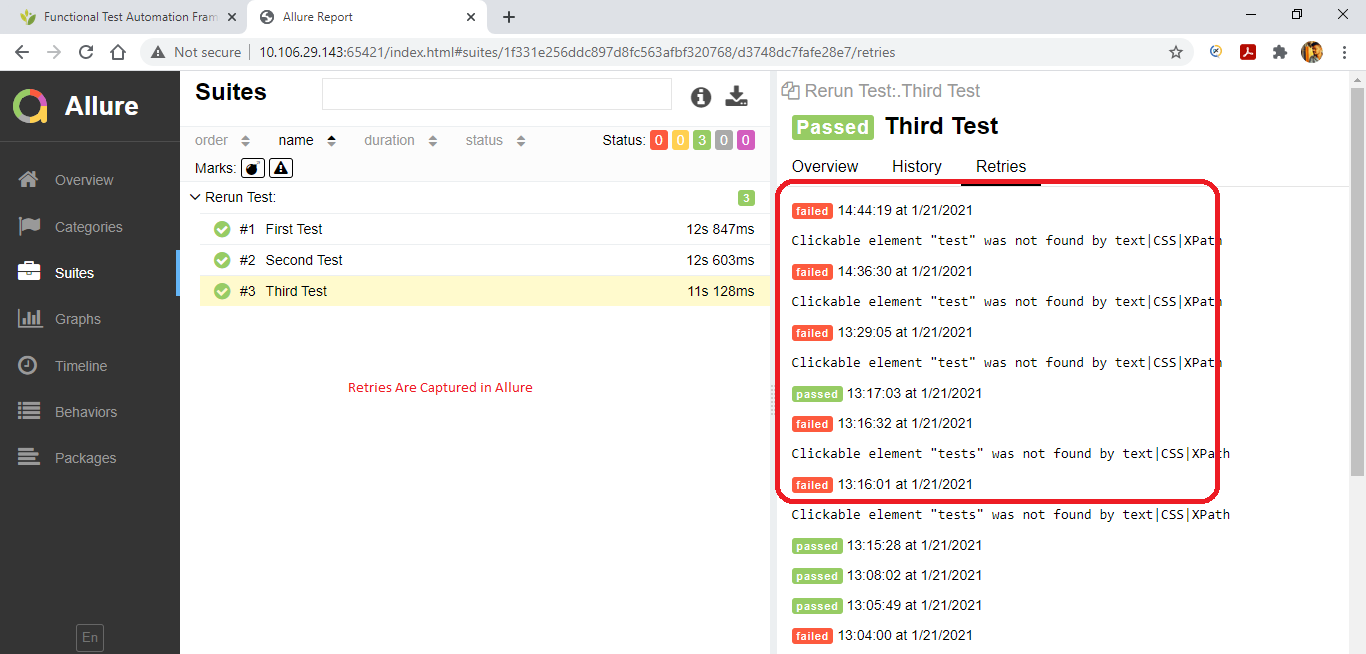This screenshot has width=1366, height=654.
Task: Switch to the Overview tab
Action: (825, 166)
